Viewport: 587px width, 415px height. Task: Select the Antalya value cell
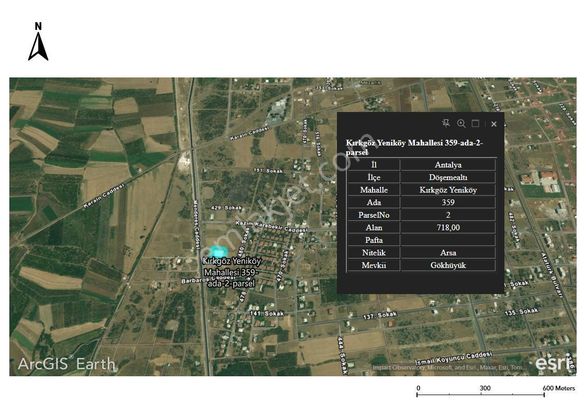[x=448, y=165]
